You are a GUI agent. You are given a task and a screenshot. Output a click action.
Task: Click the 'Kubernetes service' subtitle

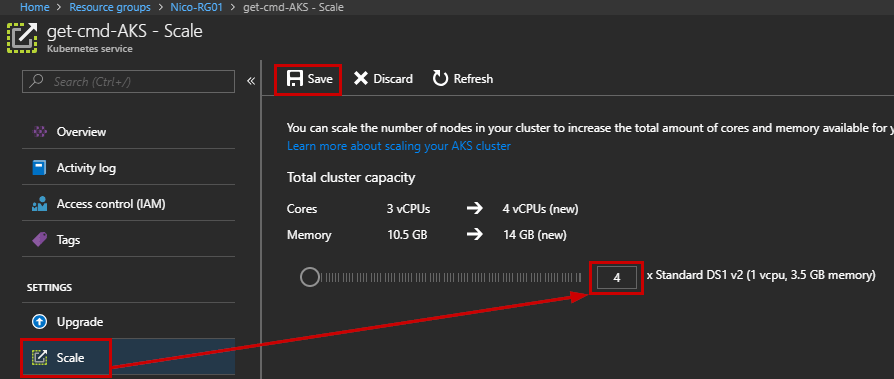pyautogui.click(x=90, y=49)
